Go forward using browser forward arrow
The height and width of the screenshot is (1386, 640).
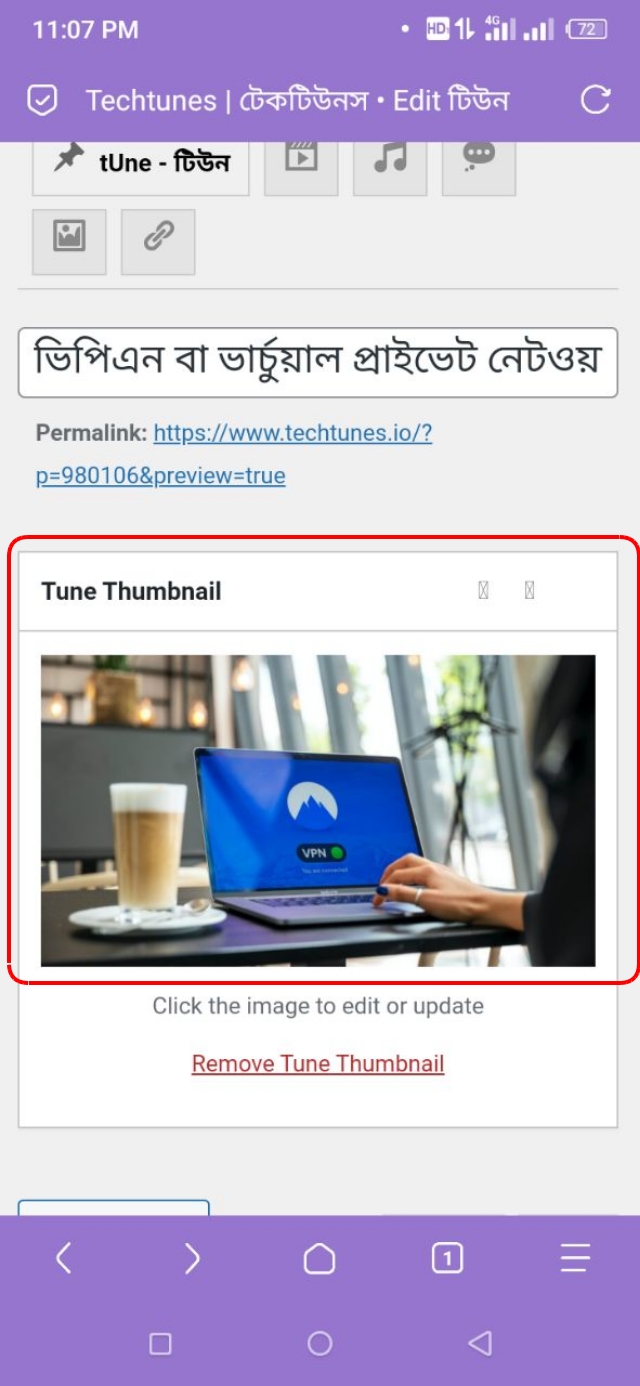[x=192, y=1258]
